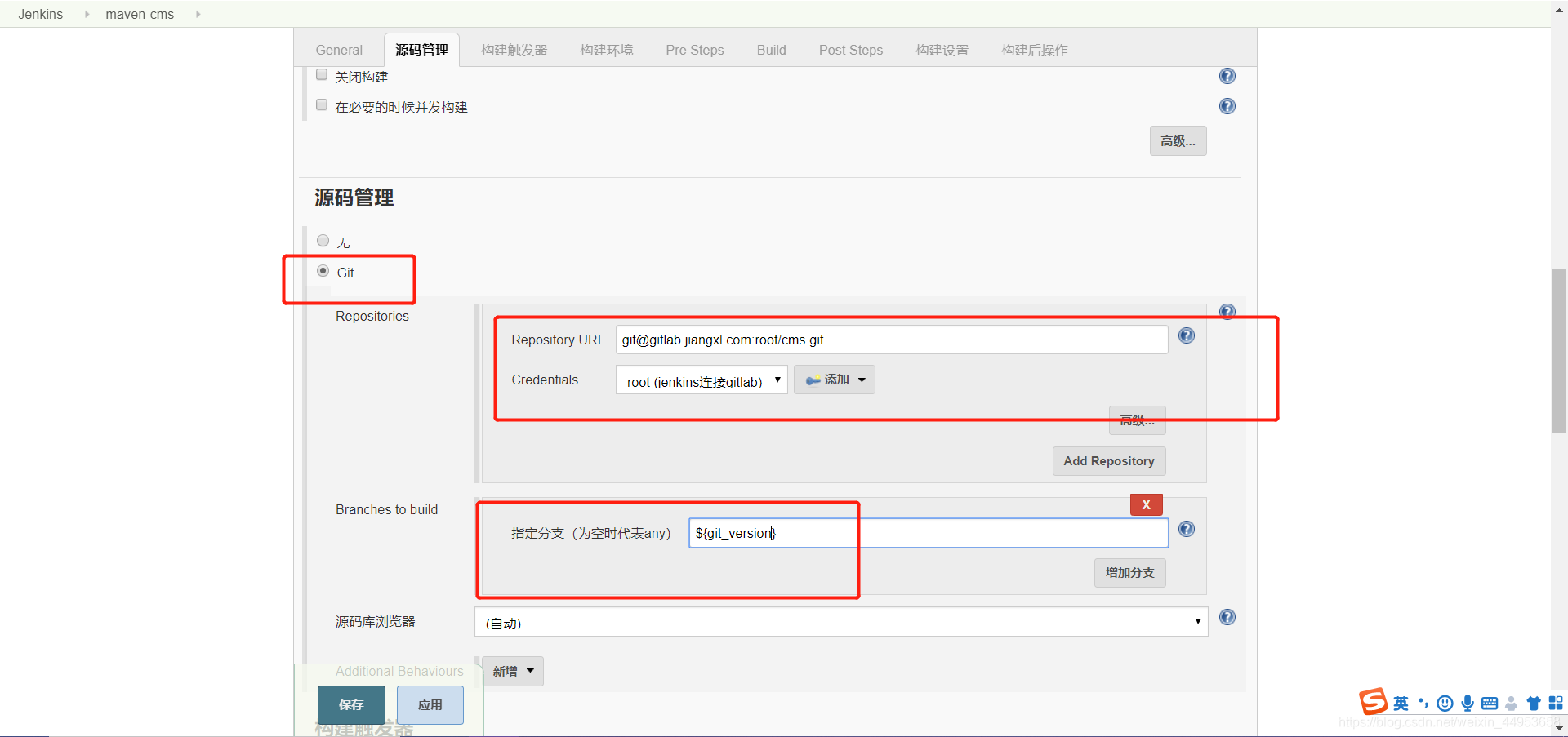Click the Add Repository button
Image resolution: width=1568 pixels, height=737 pixels.
click(1109, 461)
